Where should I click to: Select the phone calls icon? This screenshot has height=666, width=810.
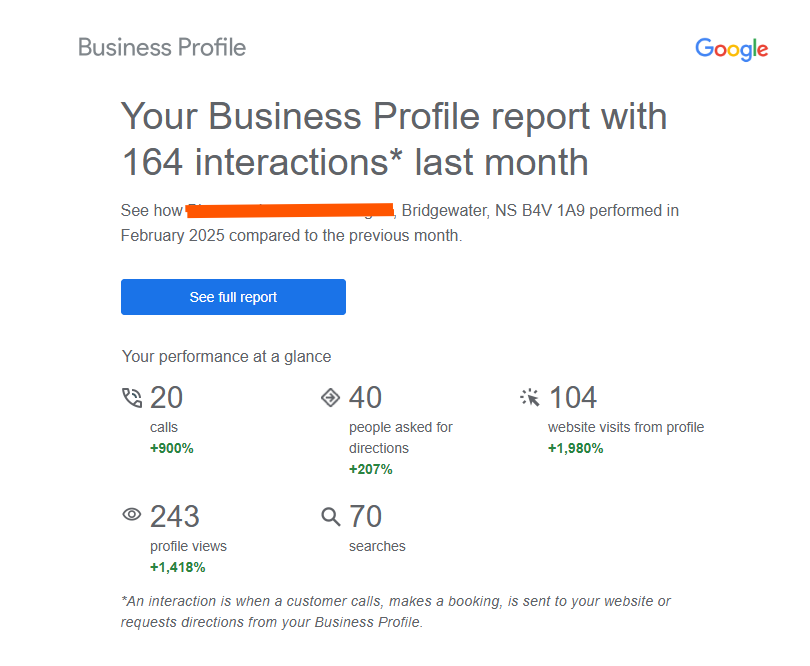[132, 398]
